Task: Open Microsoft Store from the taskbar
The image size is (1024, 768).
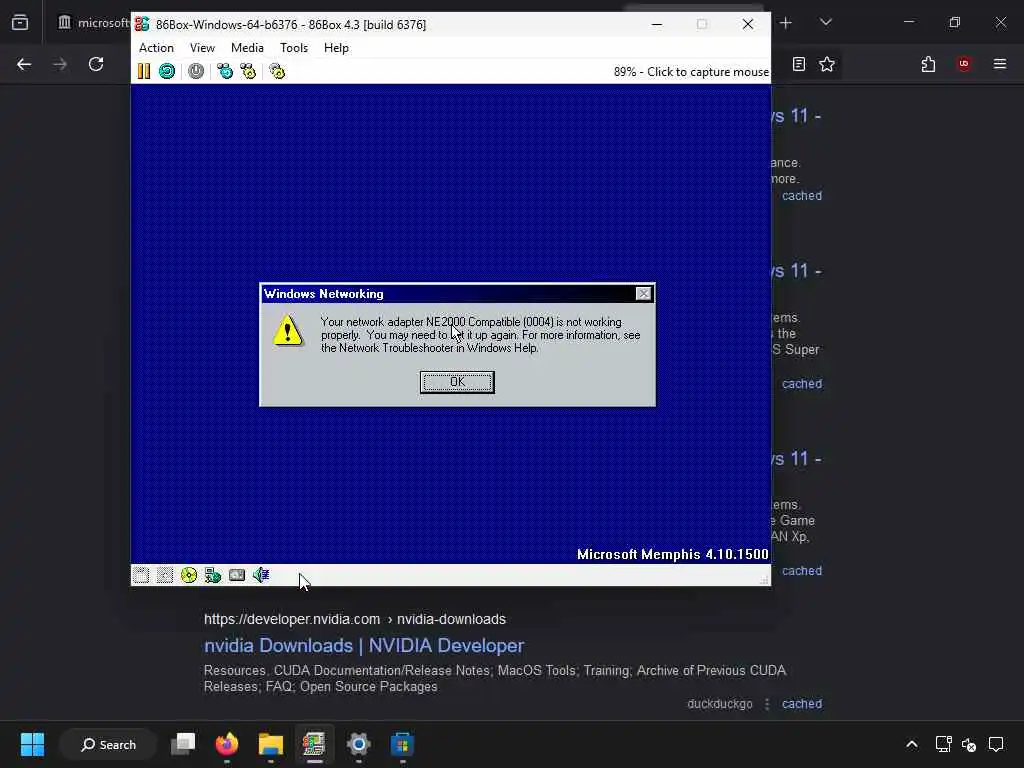Action: click(x=402, y=744)
